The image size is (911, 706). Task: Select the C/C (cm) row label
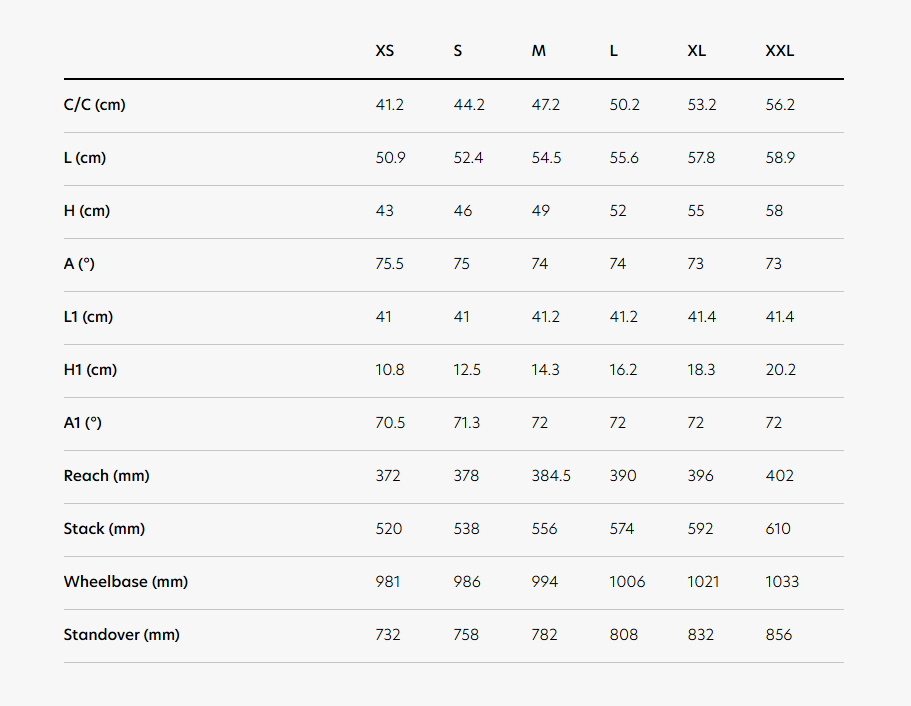point(94,105)
